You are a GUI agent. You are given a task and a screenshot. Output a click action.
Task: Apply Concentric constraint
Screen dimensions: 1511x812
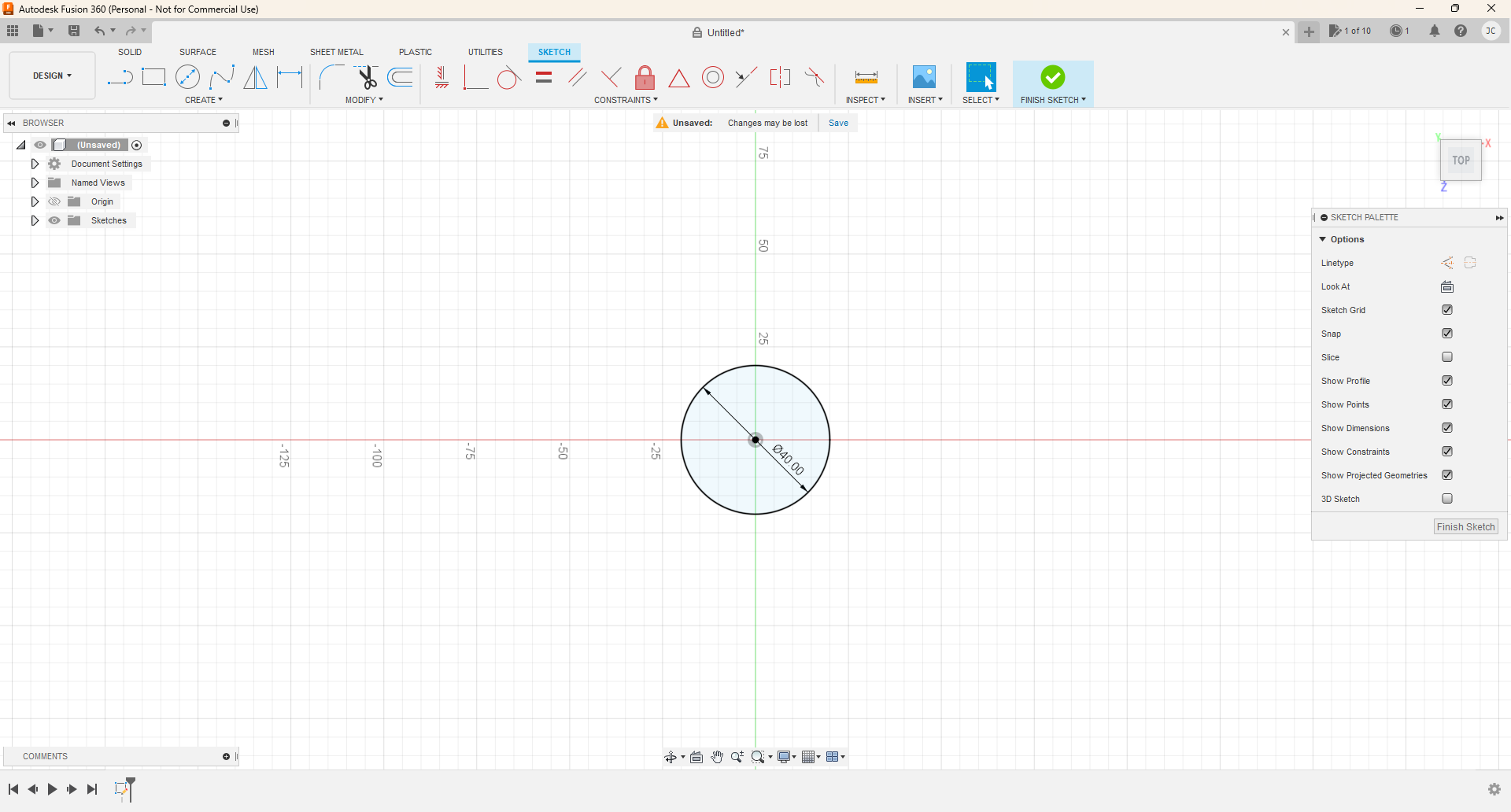pos(712,77)
